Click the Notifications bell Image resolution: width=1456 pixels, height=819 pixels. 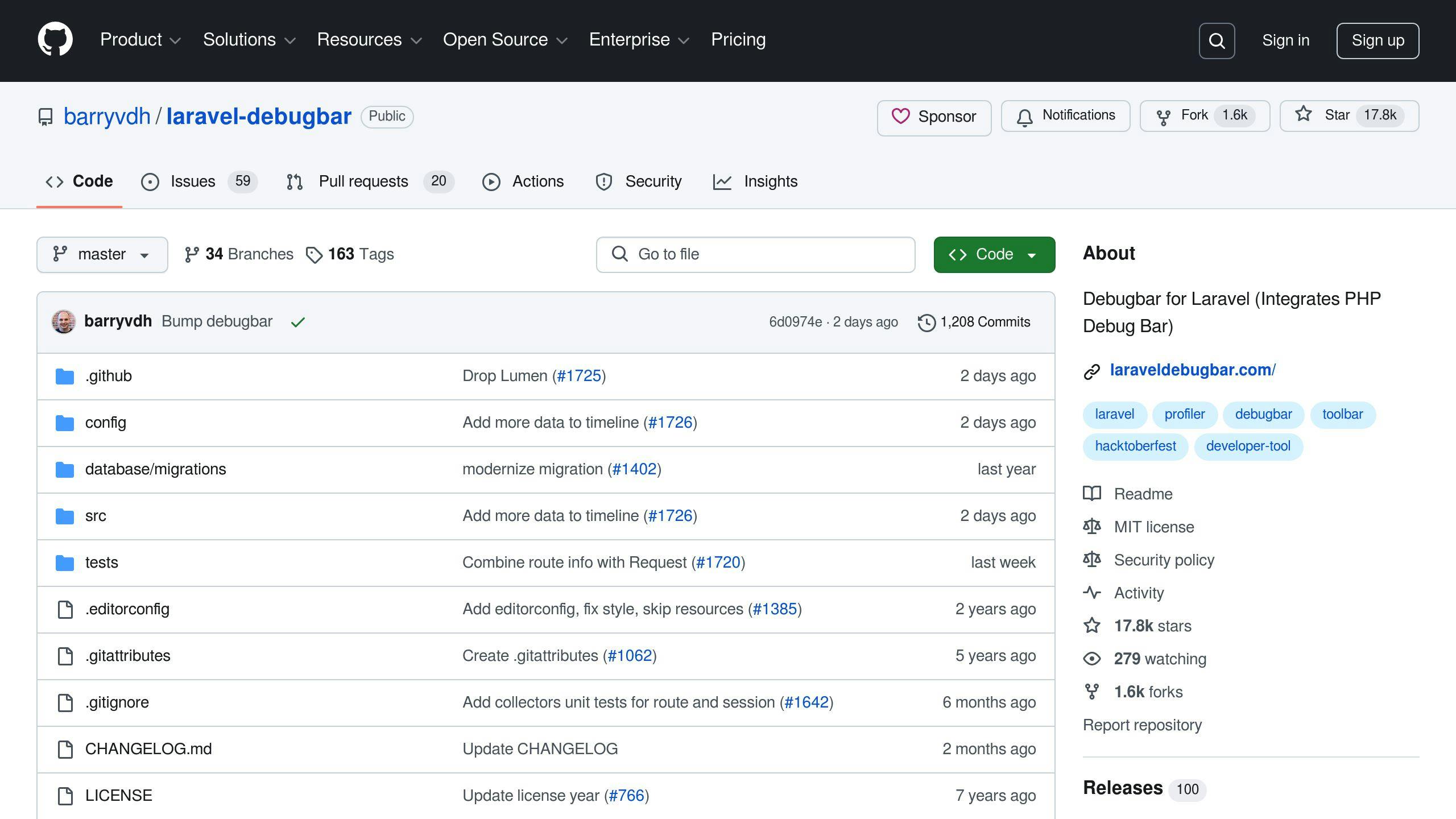click(x=1025, y=116)
